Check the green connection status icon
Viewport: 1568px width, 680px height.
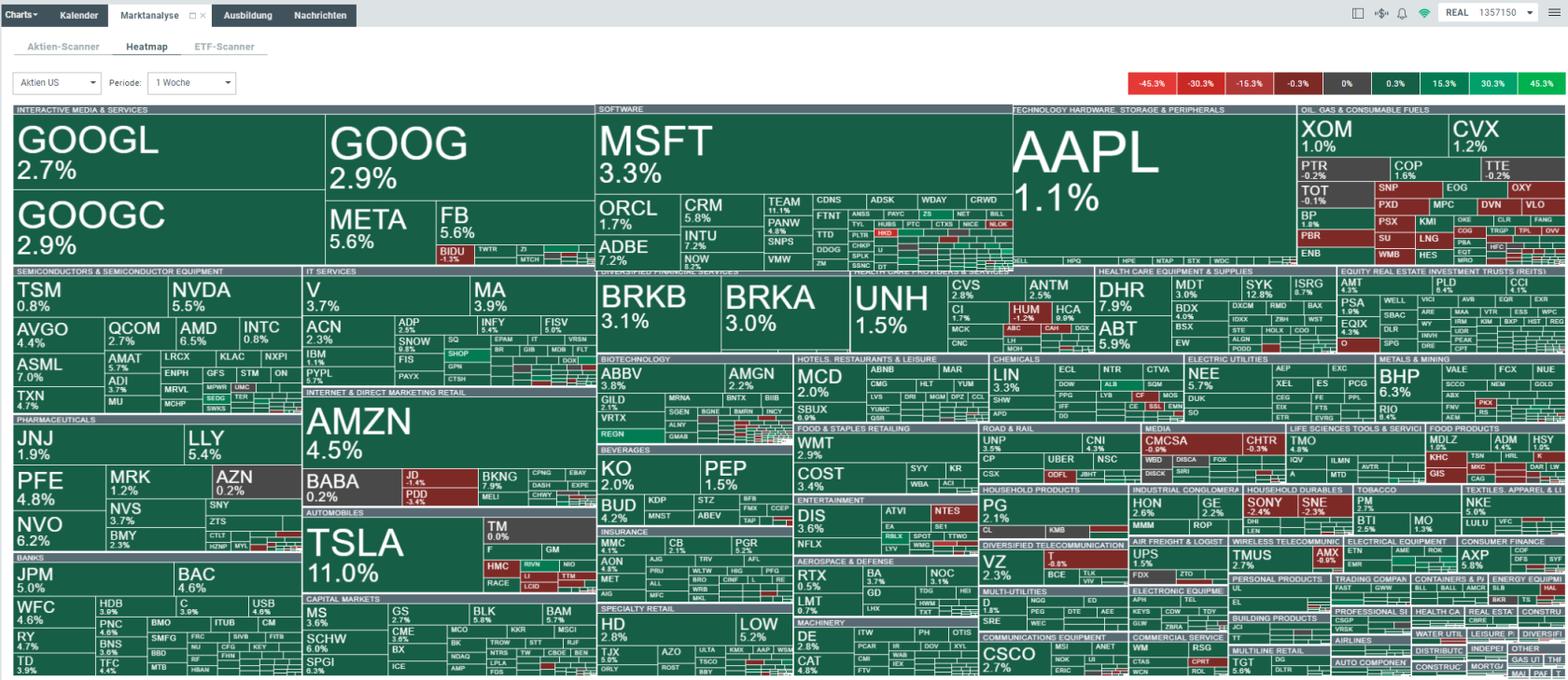pos(1424,13)
